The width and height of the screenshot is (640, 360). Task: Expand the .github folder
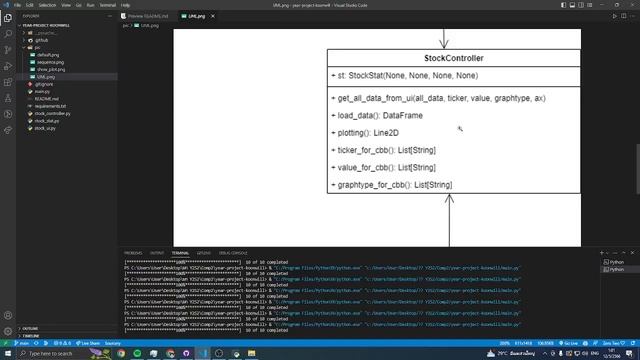coord(67,40)
